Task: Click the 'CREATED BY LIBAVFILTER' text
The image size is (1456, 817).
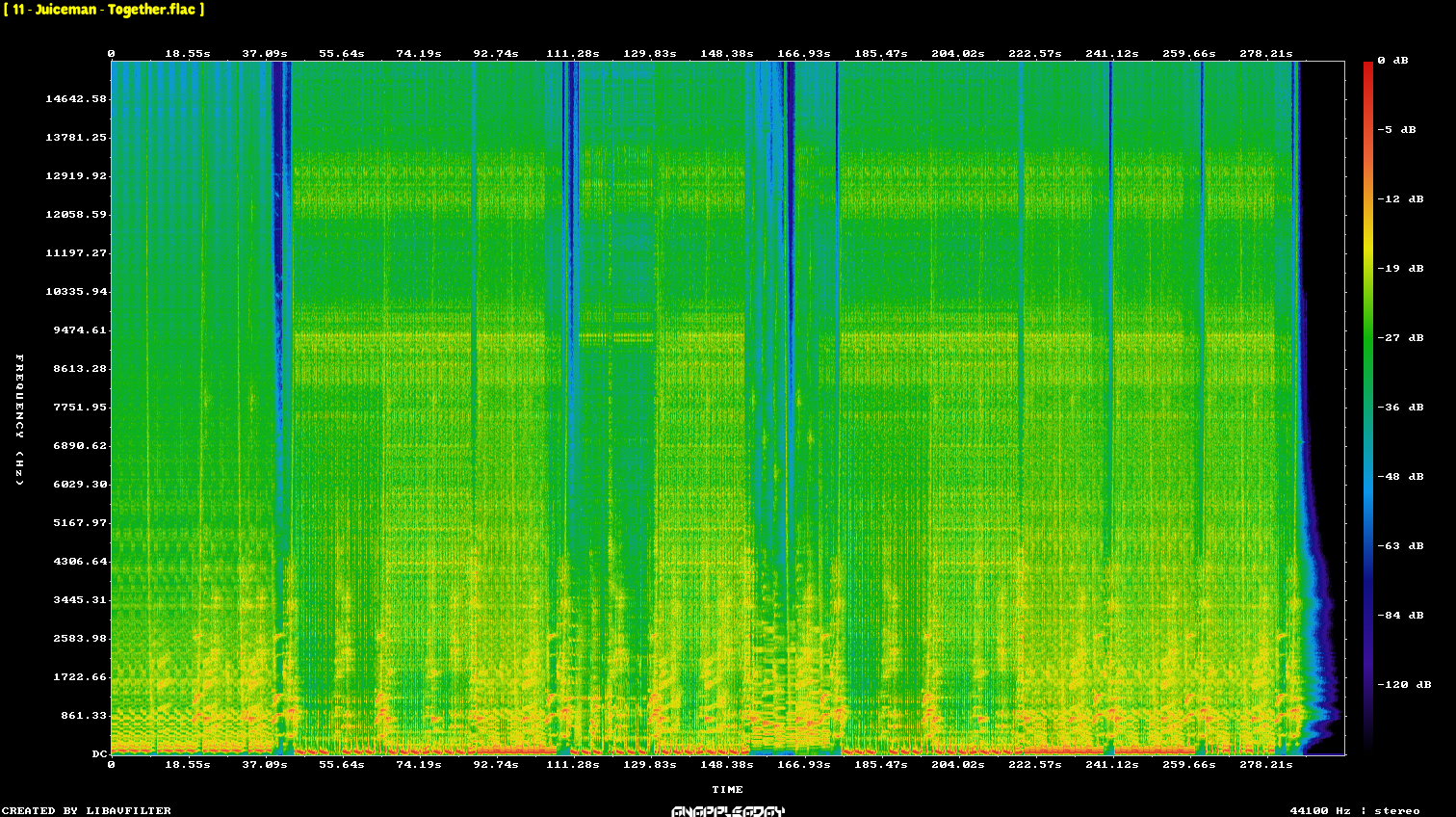Action: (87, 811)
